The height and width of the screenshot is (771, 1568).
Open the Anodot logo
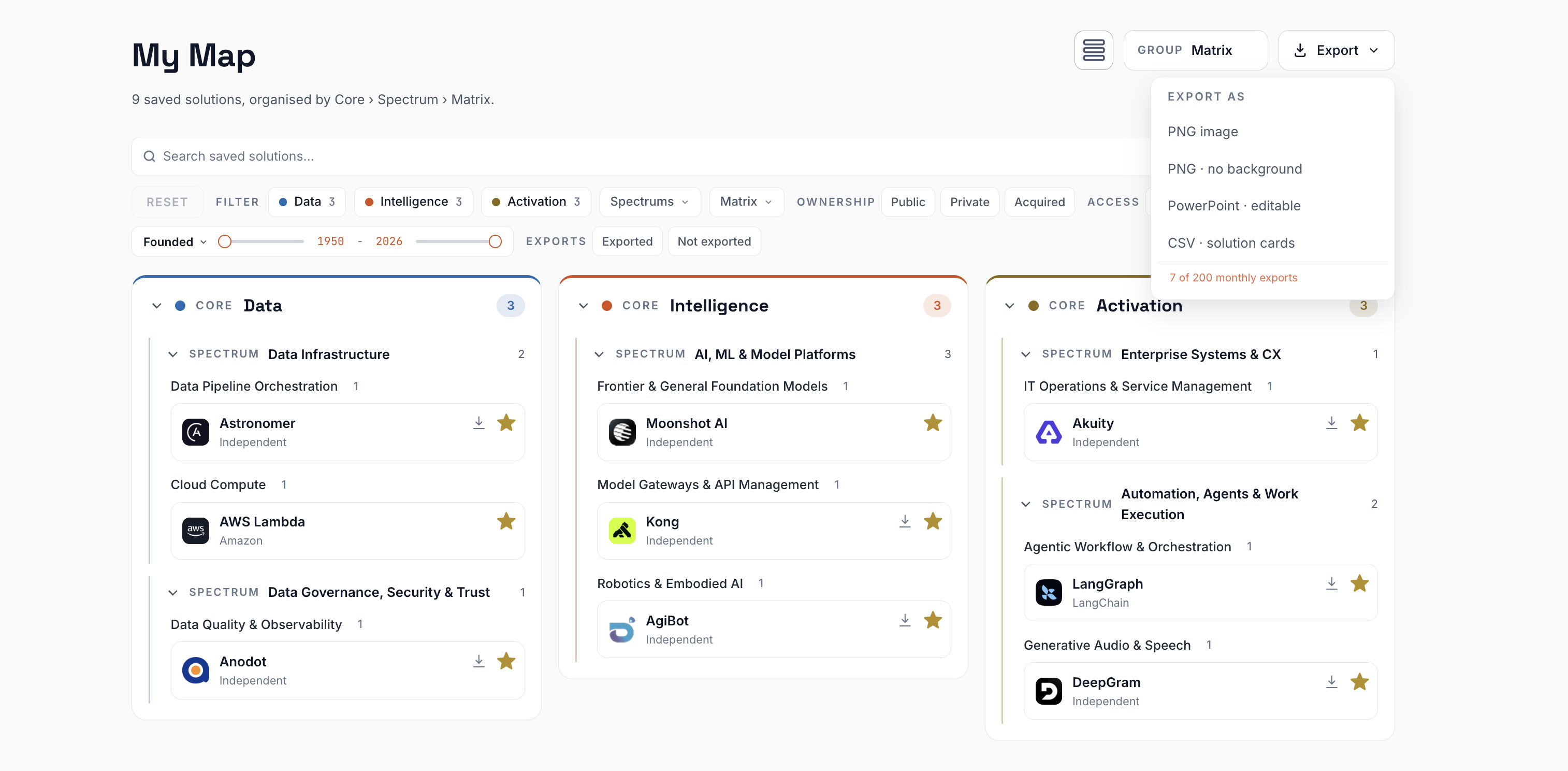195,670
